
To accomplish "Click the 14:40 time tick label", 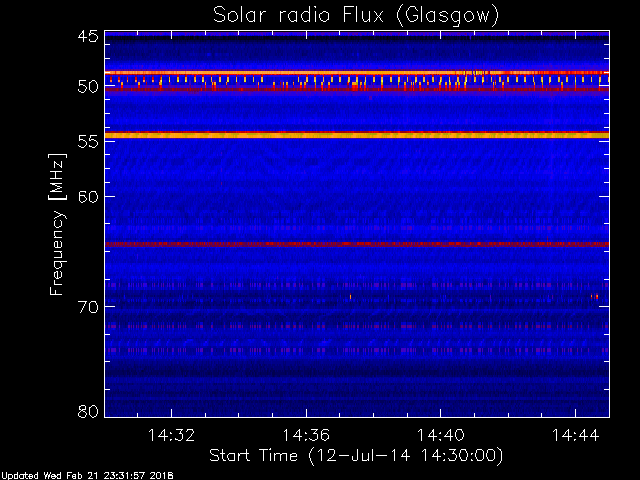I will tap(440, 435).
